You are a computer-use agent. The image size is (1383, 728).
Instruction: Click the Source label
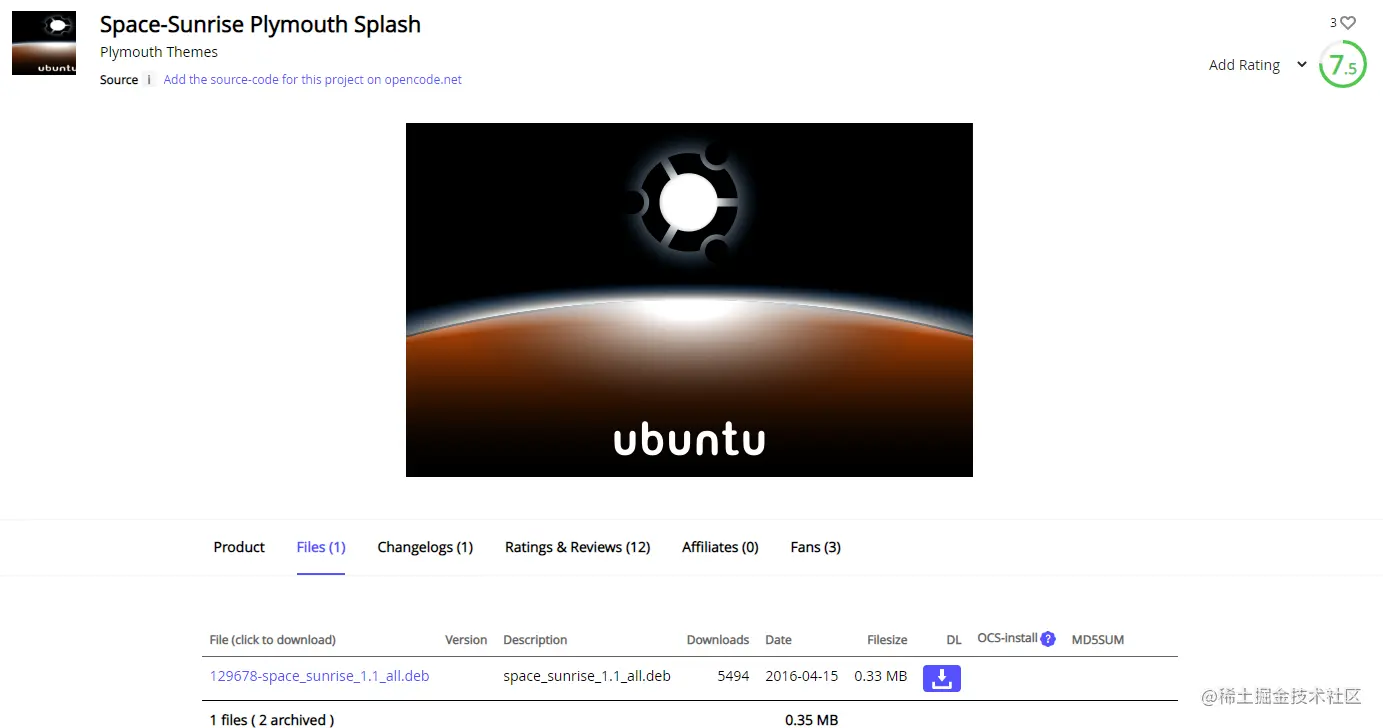(119, 80)
